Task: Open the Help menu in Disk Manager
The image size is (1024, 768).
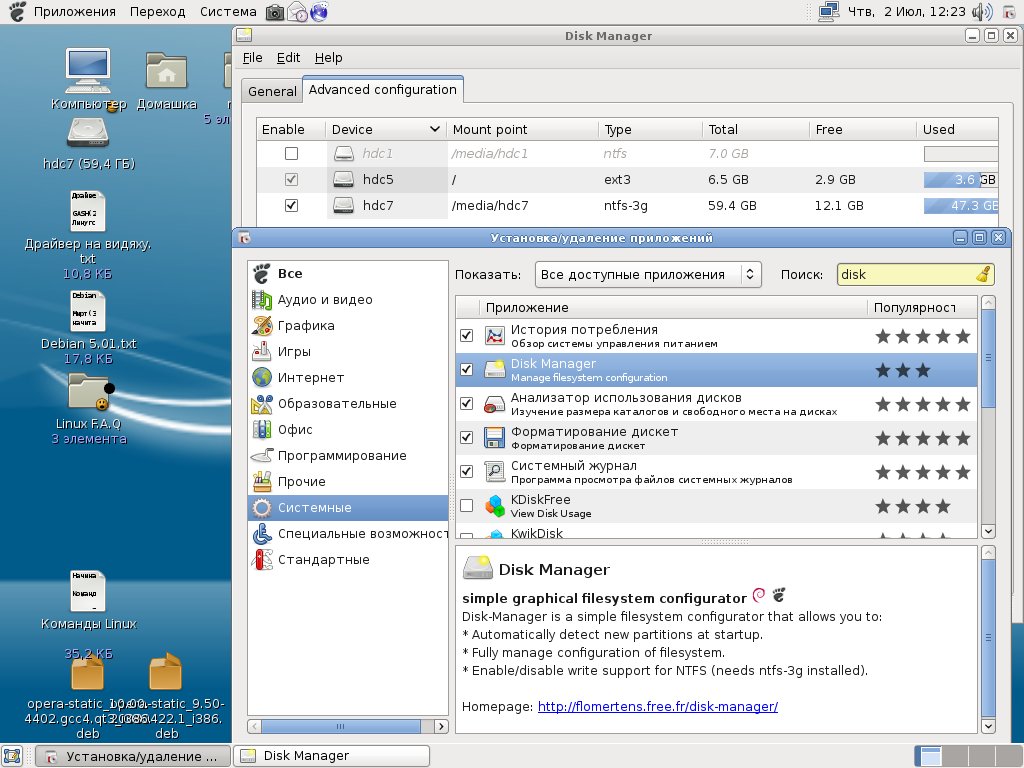Action: click(x=328, y=57)
